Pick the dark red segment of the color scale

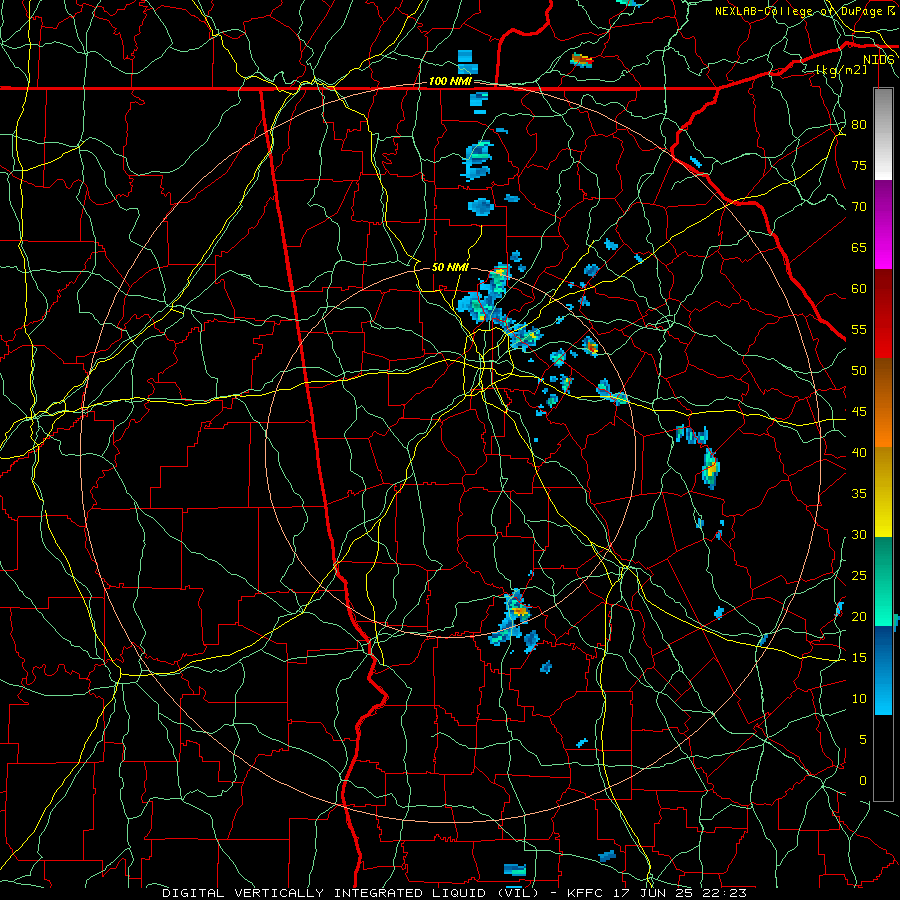click(883, 314)
